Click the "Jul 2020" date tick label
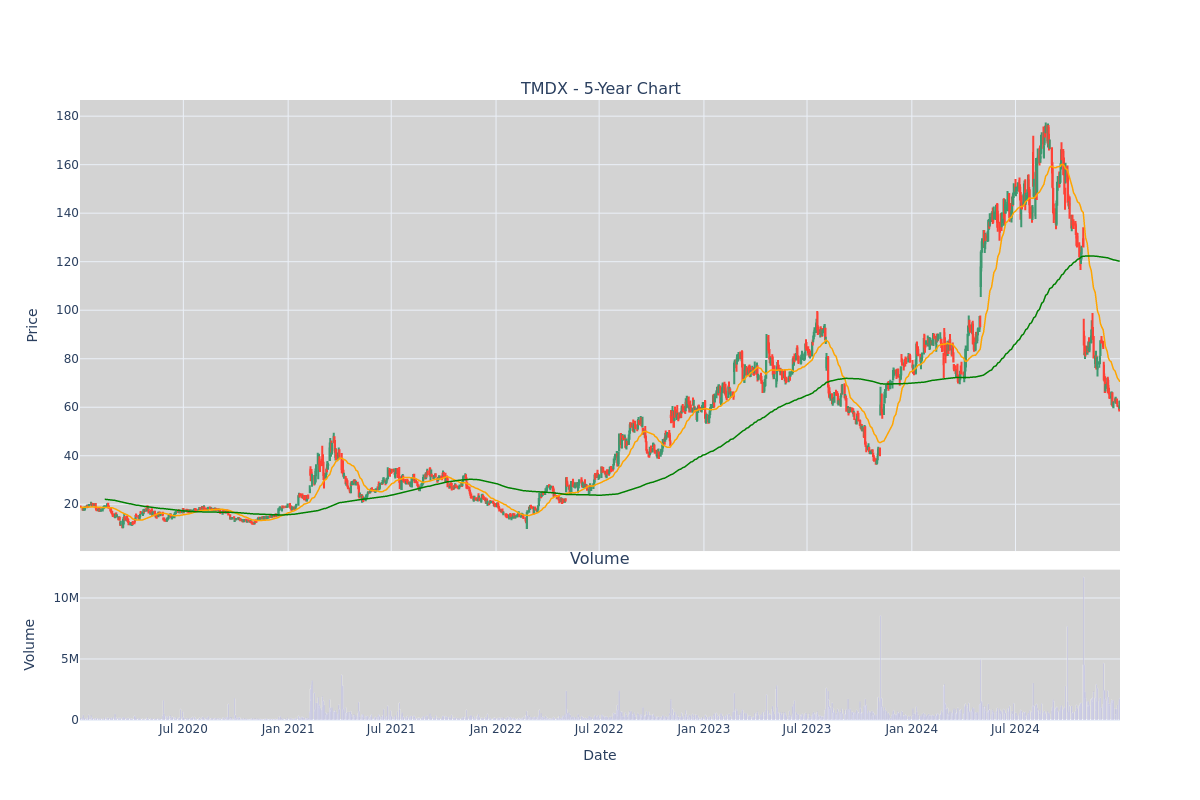 tap(183, 729)
